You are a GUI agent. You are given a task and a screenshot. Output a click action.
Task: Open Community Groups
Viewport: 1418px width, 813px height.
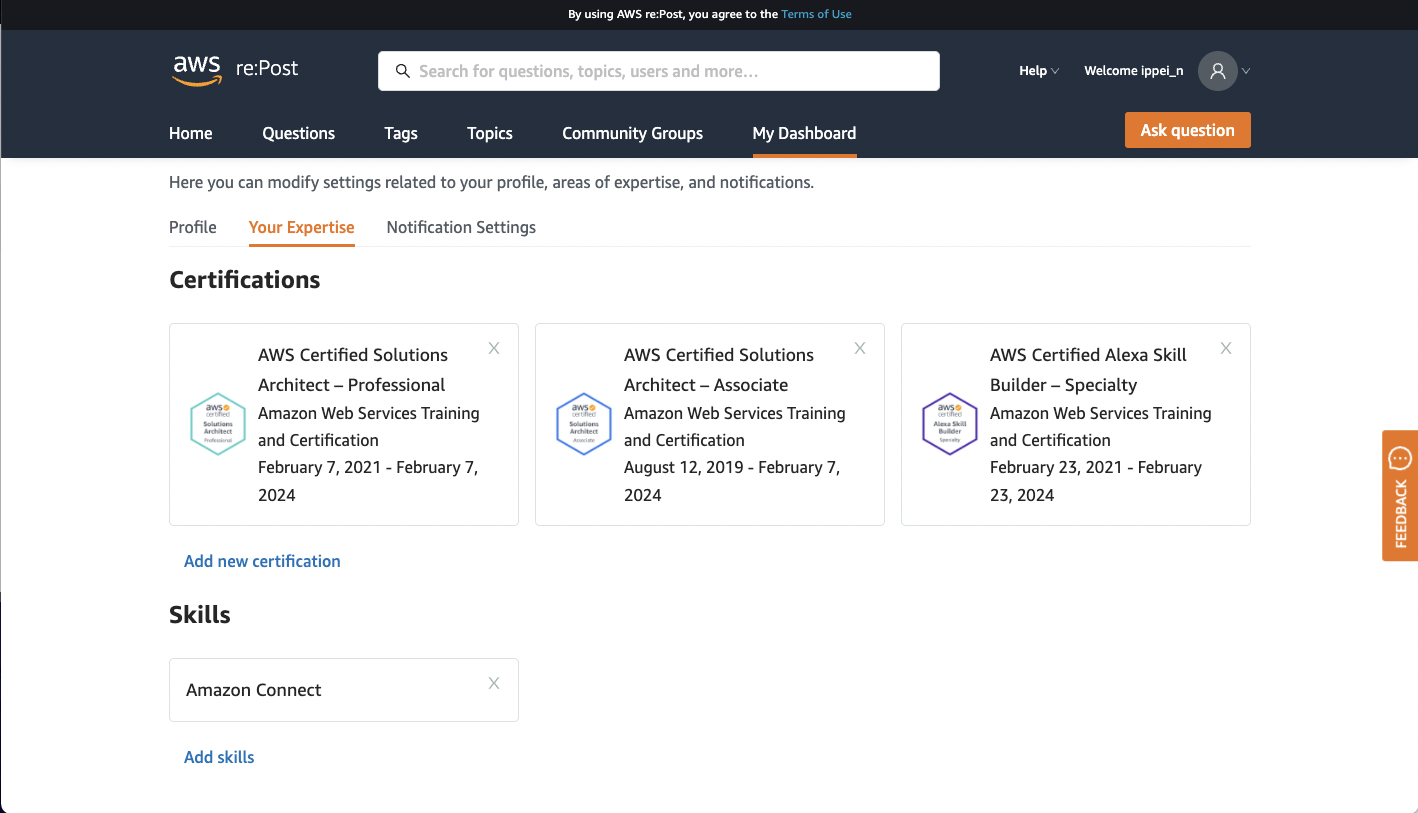(x=633, y=133)
